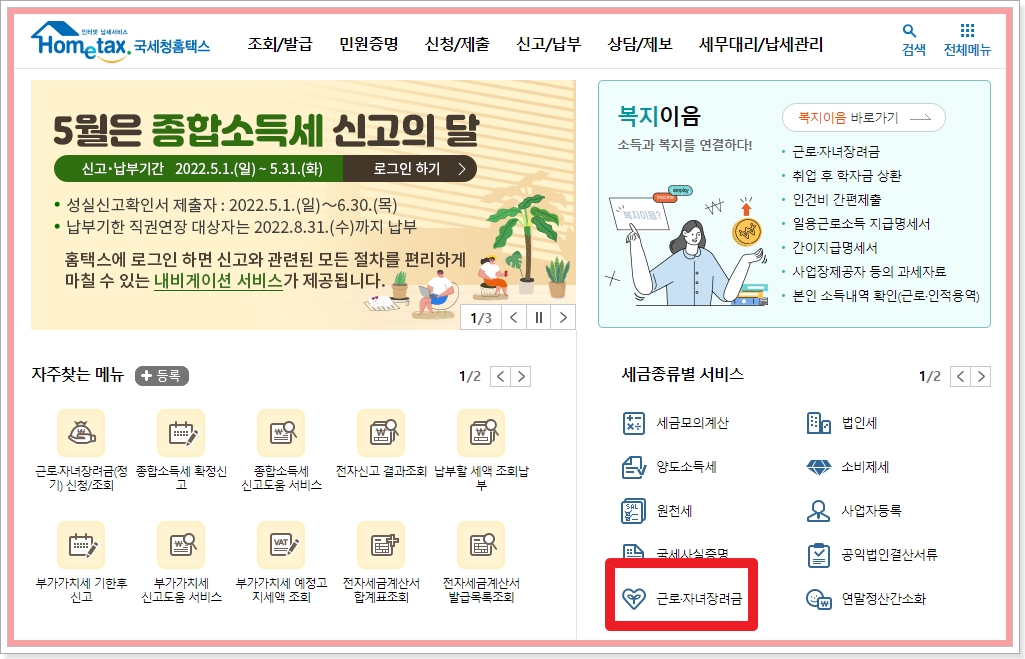This screenshot has height=659, width=1025.
Task: Open 취업 후 학자금 상환 link
Action: point(847,176)
